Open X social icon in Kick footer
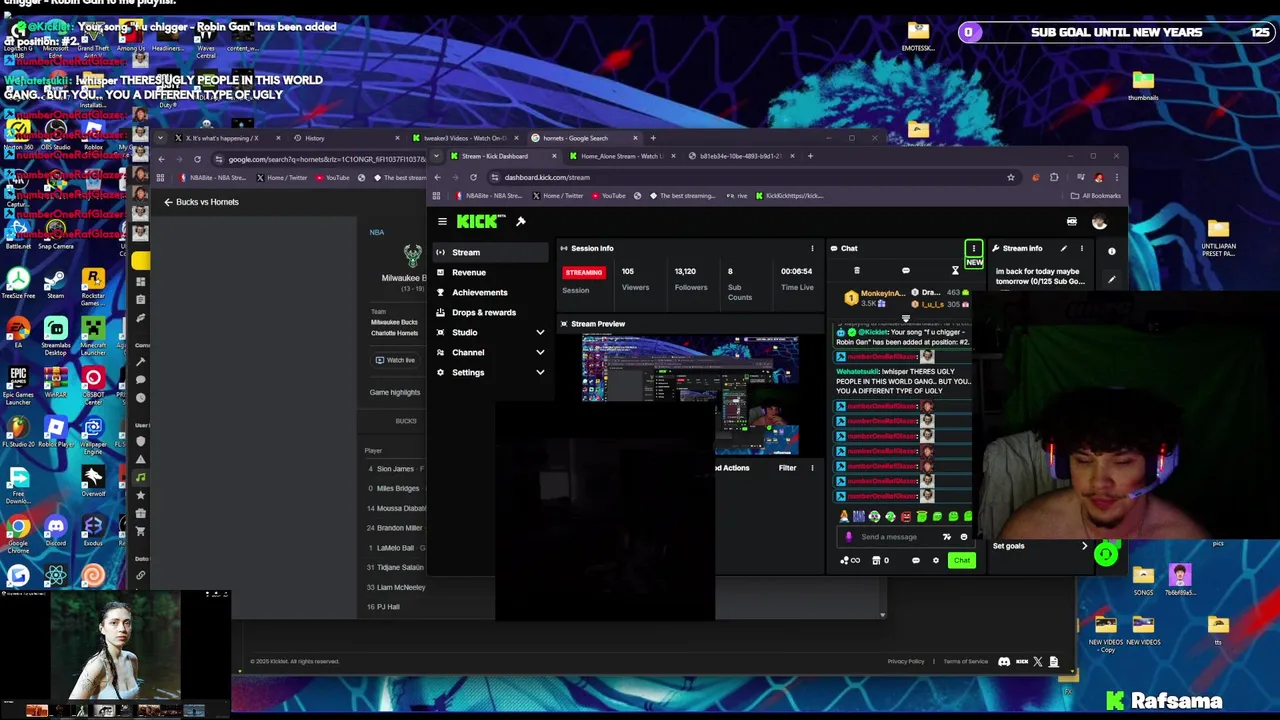Image resolution: width=1280 pixels, height=720 pixels. (x=1037, y=661)
